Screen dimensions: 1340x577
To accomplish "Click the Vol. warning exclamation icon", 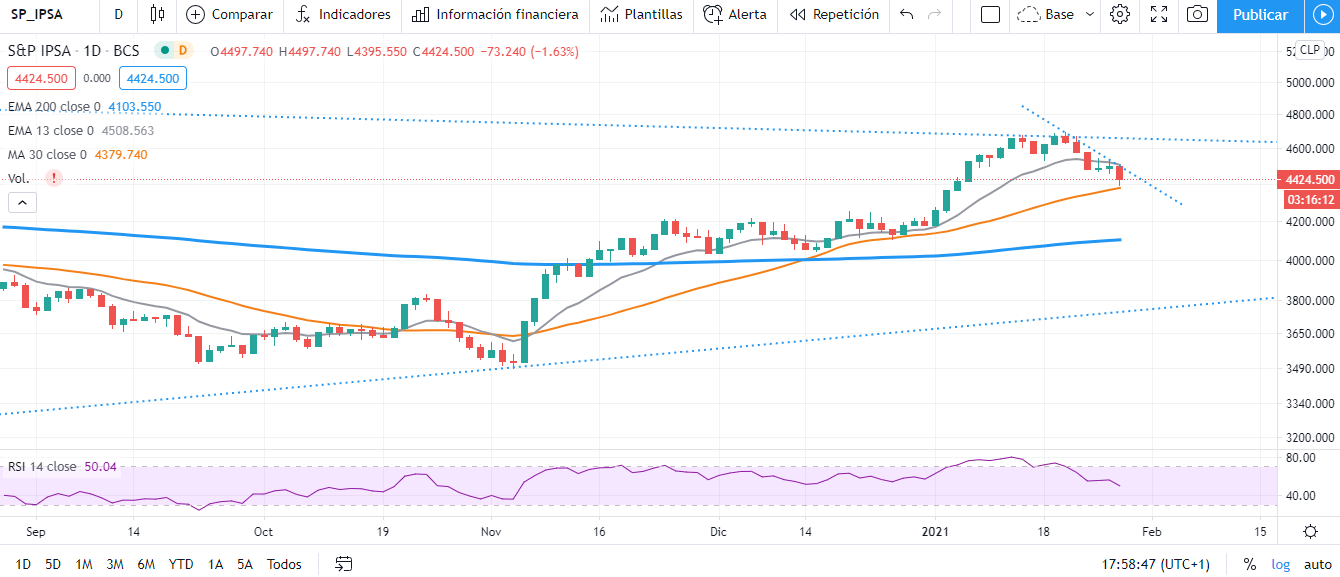I will point(54,178).
